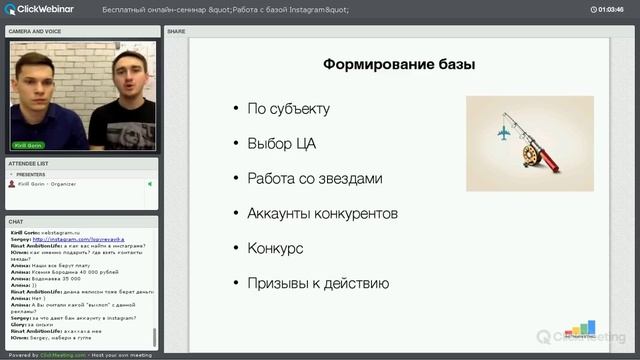Click the elapsed time 01:03:46

[x=611, y=9]
